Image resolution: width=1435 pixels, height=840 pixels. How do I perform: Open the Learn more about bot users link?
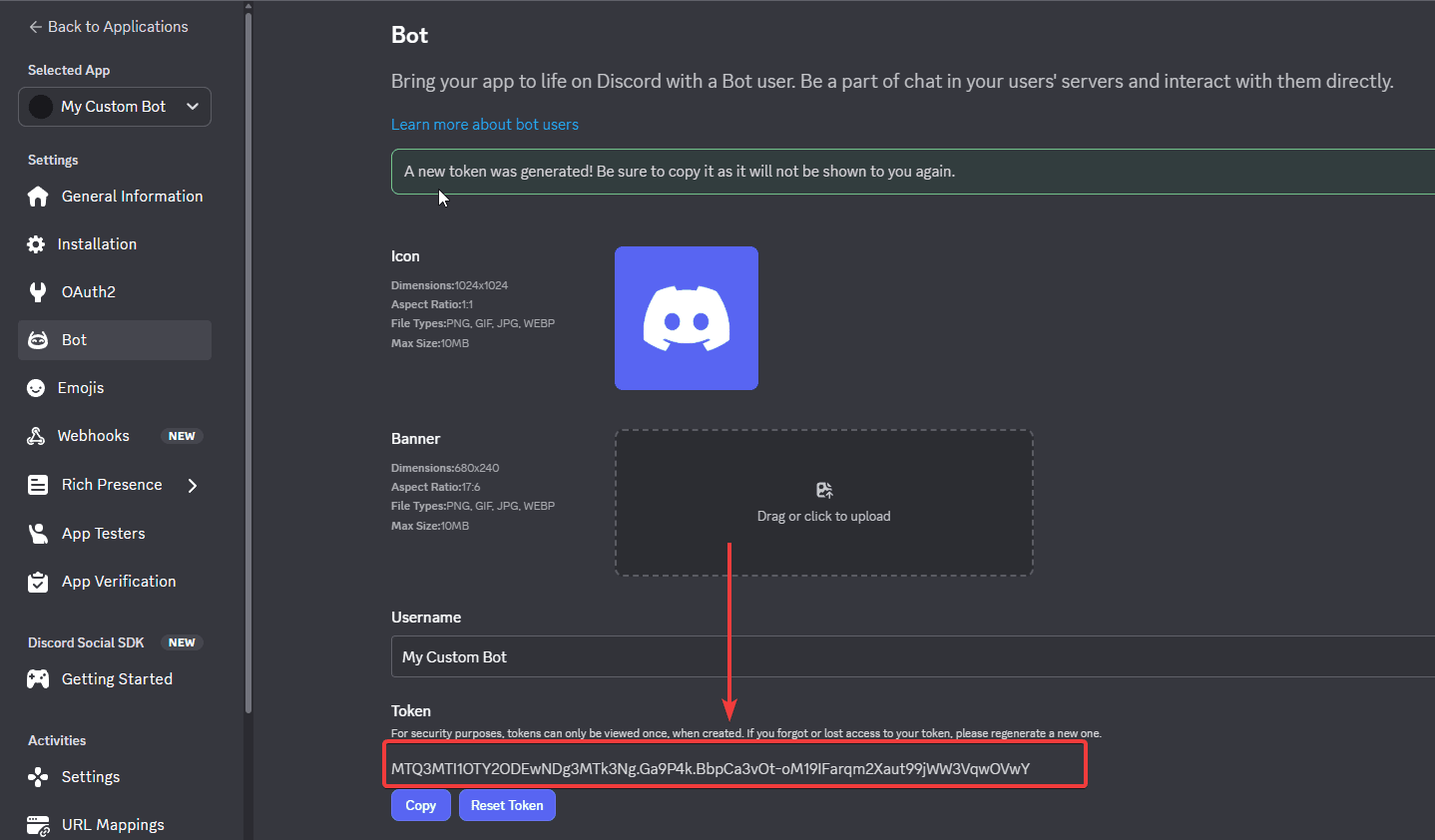pyautogui.click(x=485, y=125)
